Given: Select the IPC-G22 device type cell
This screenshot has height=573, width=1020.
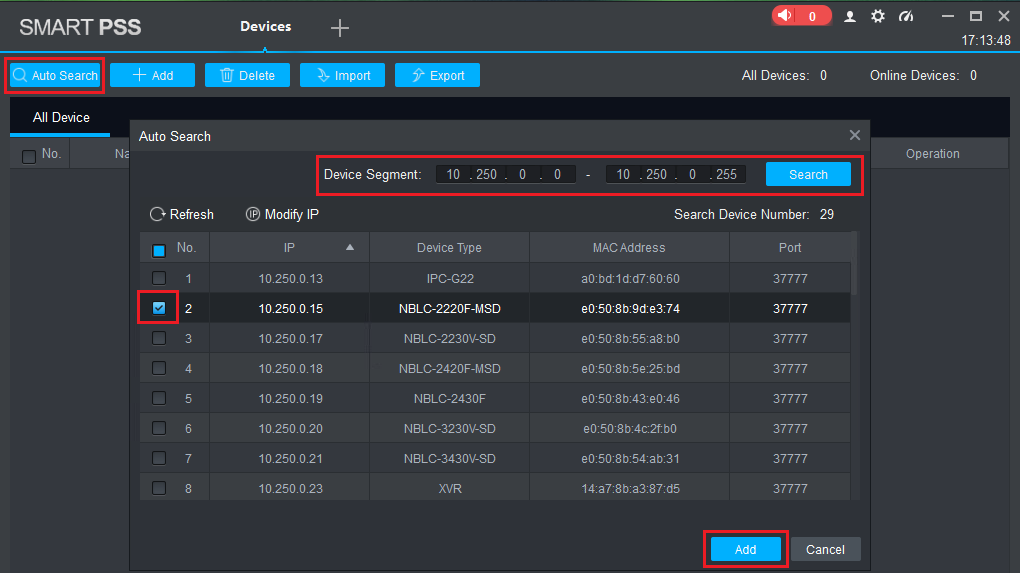Looking at the screenshot, I should pos(450,279).
